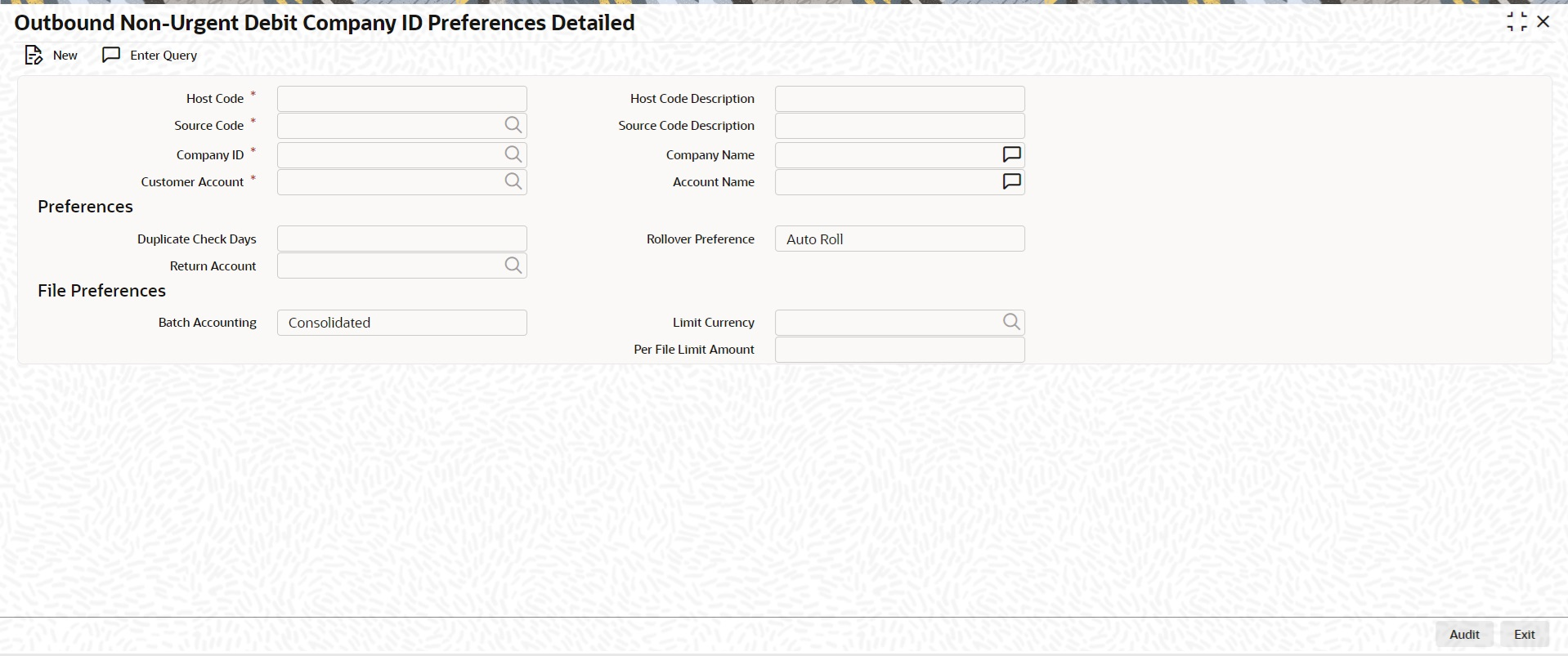
Task: Click the Exit button
Action: tap(1524, 635)
